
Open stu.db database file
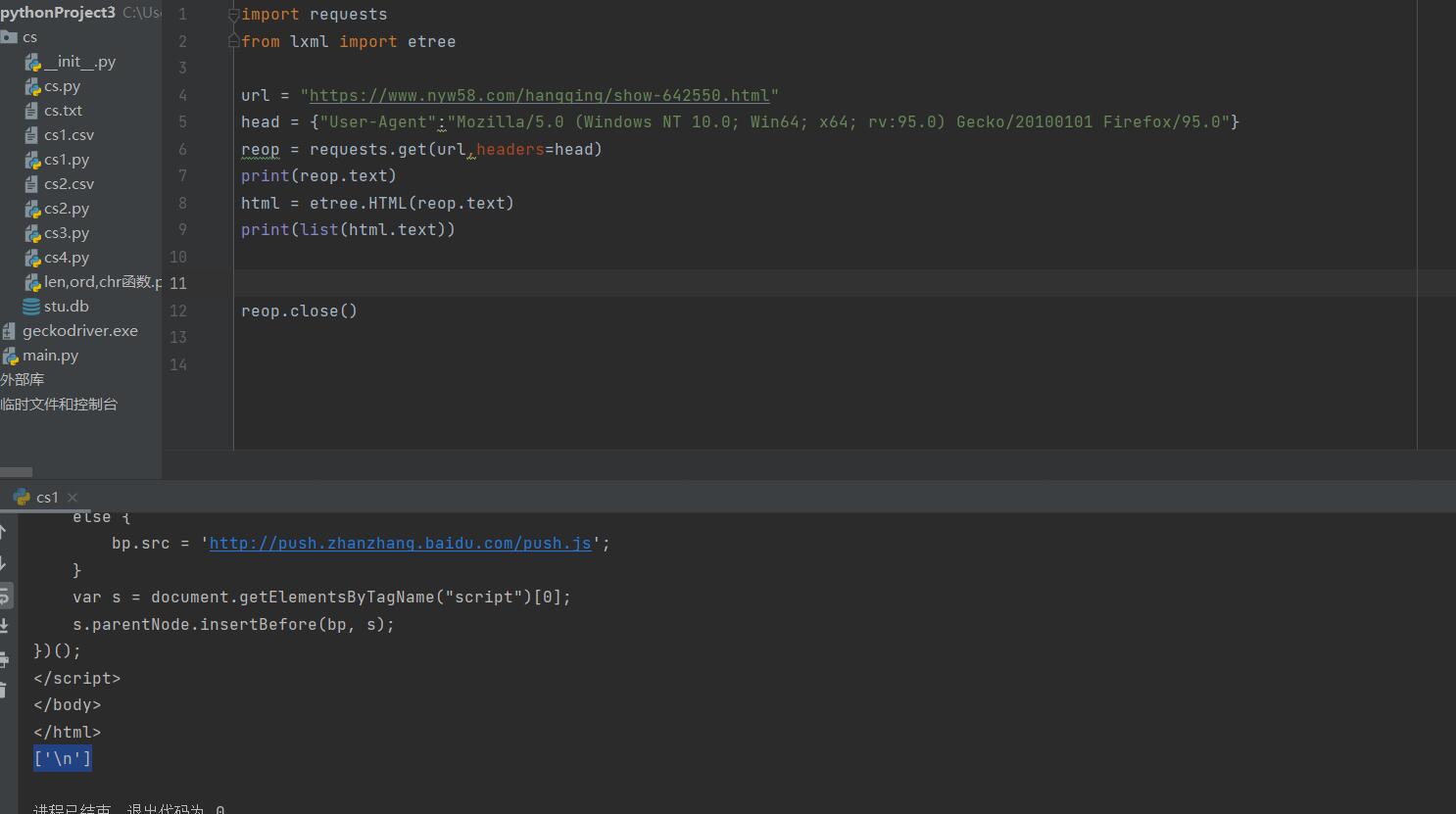tap(66, 307)
